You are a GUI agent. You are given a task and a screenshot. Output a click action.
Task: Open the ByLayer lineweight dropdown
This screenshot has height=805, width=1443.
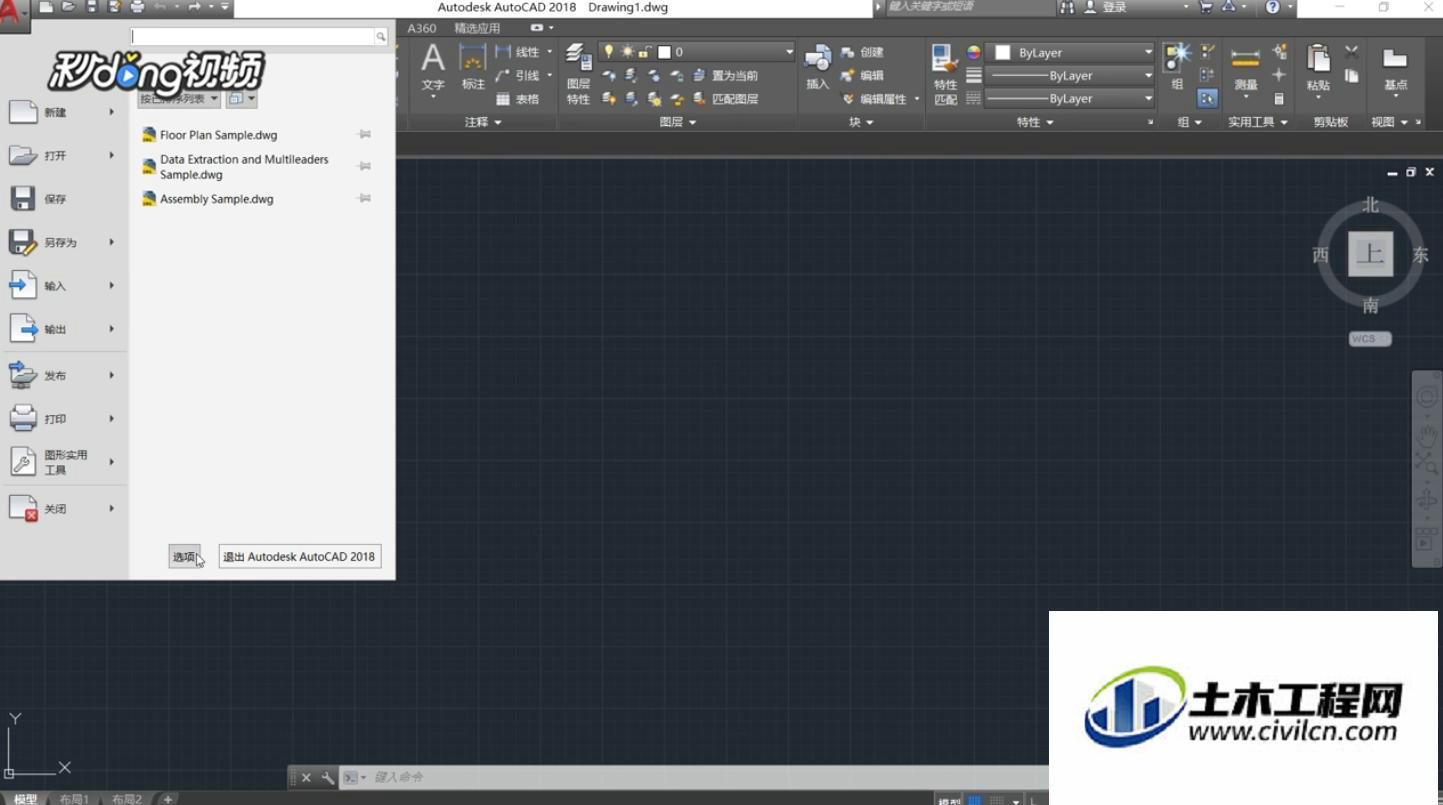[1070, 76]
